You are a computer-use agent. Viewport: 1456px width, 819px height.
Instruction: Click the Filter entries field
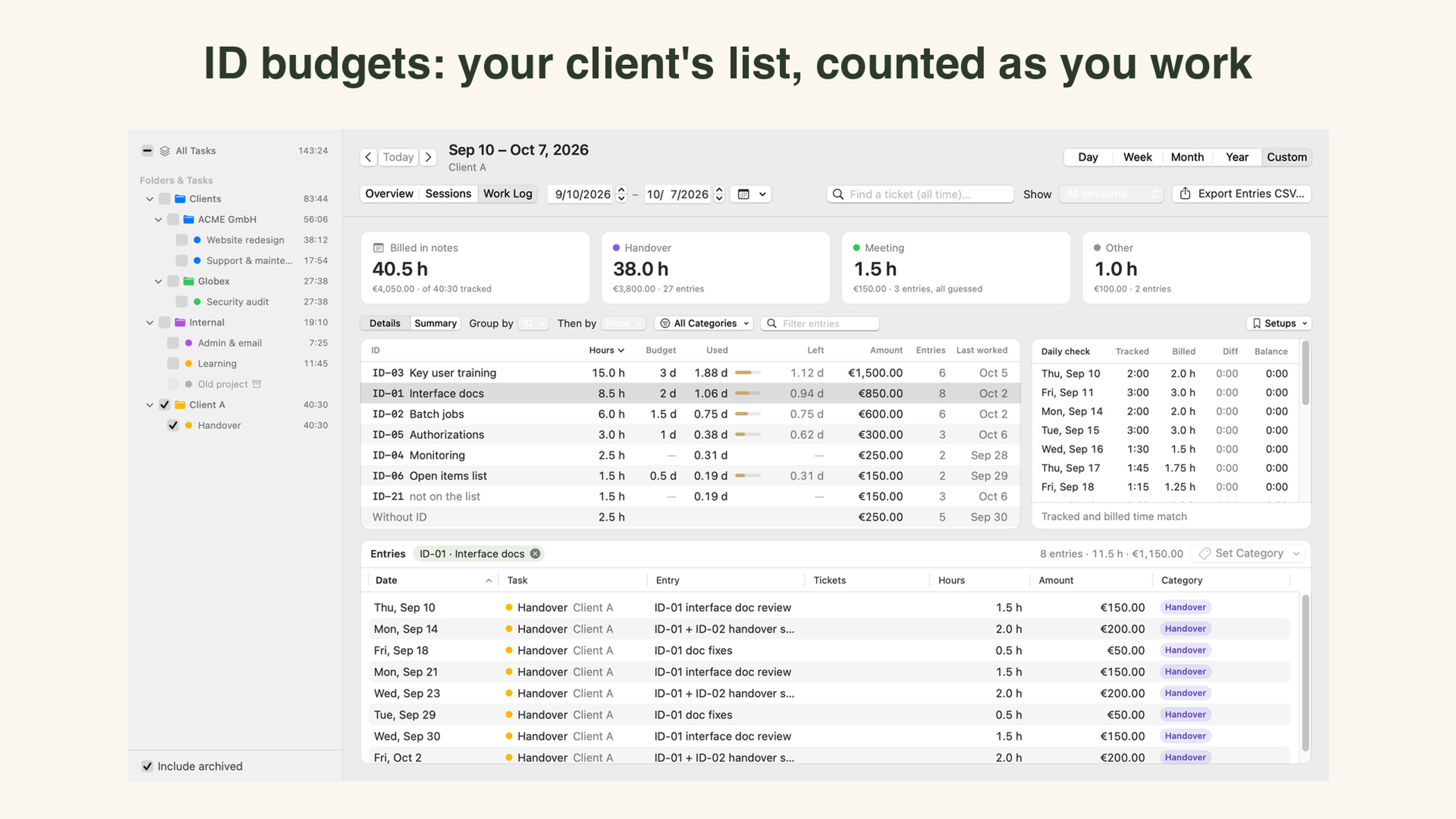(x=820, y=323)
